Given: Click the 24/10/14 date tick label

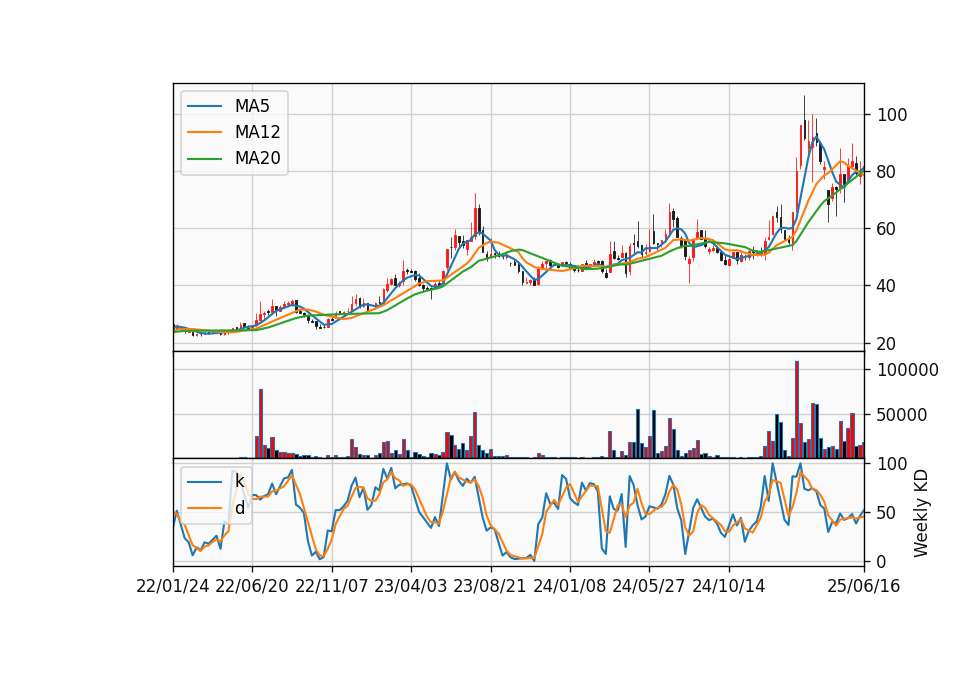Looking at the screenshot, I should (x=729, y=587).
